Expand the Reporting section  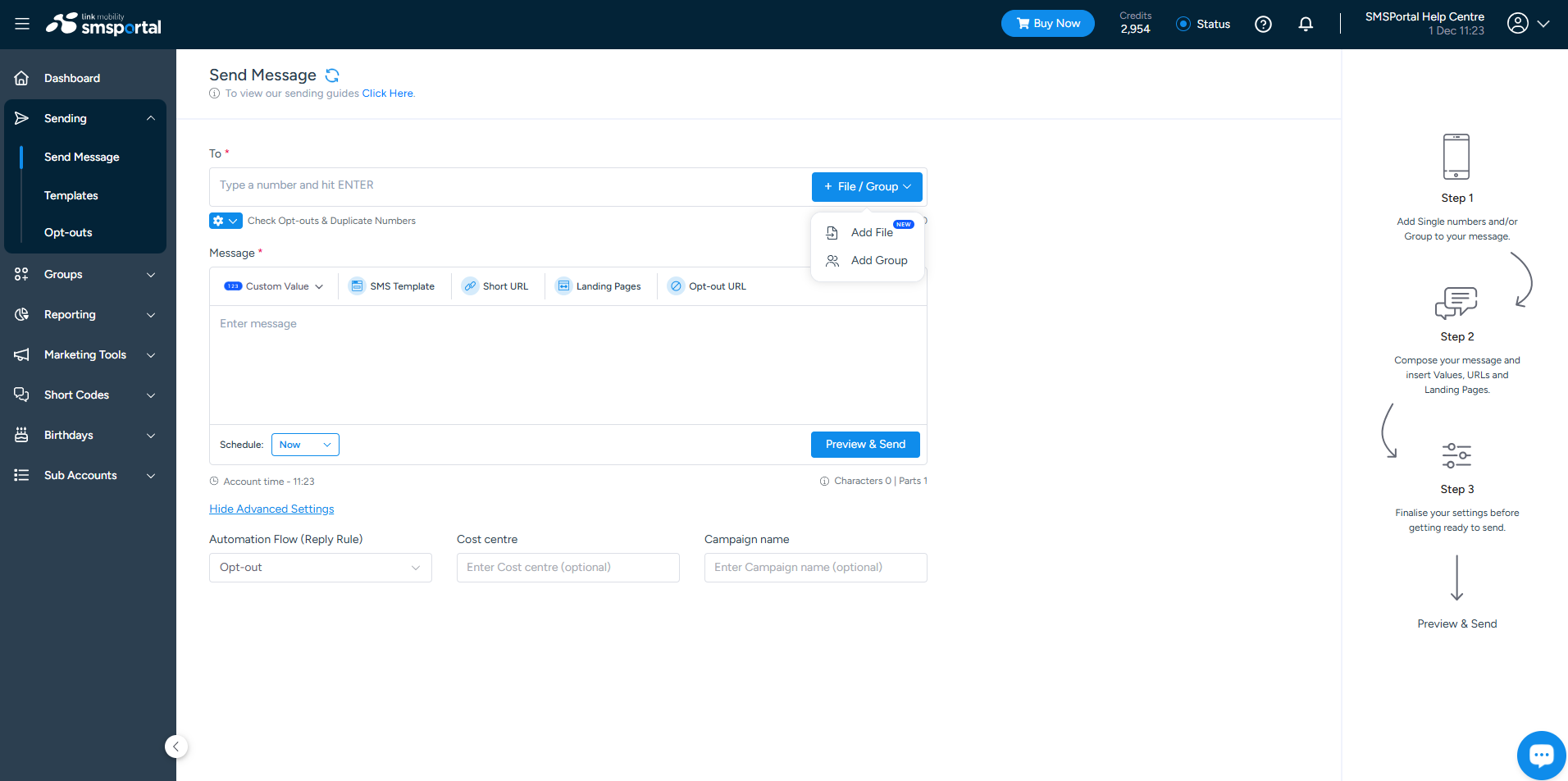(85, 314)
